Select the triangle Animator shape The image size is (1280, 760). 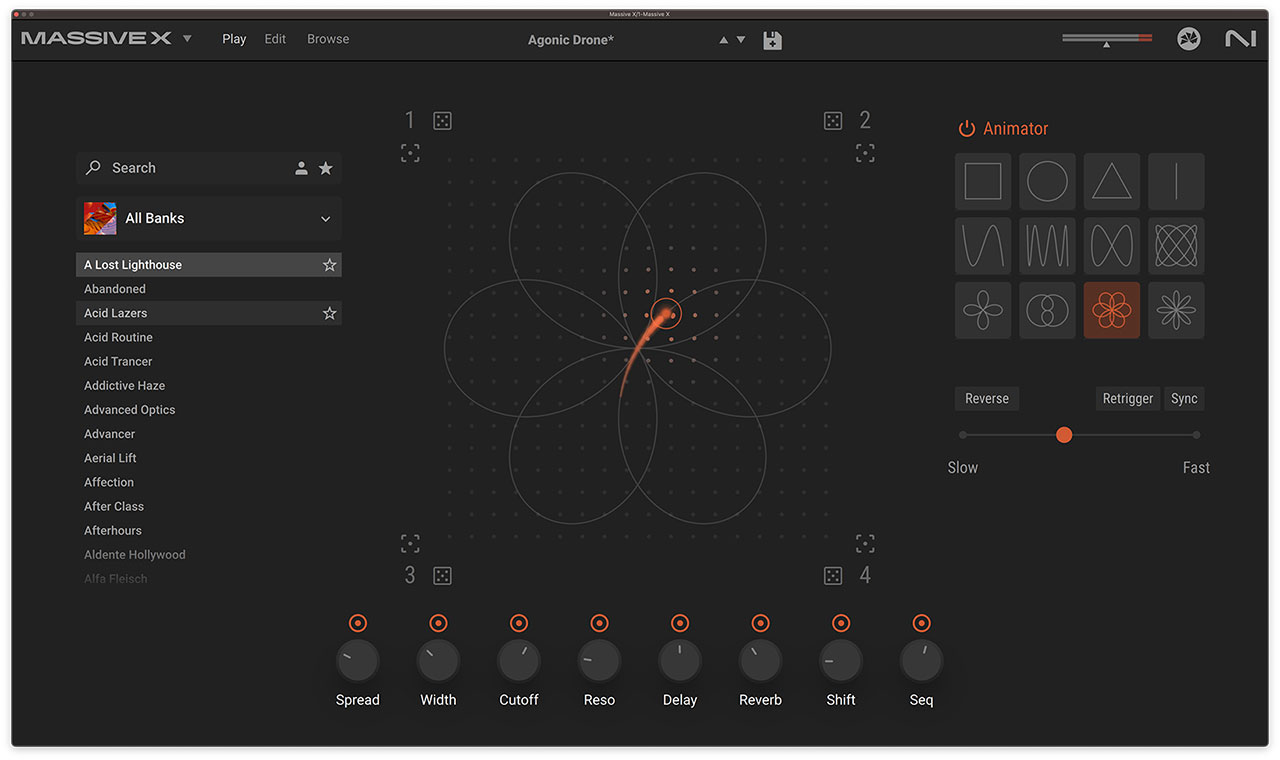pyautogui.click(x=1111, y=181)
